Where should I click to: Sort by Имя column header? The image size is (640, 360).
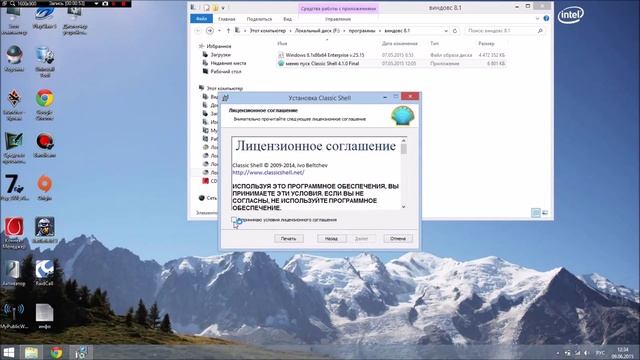(282, 43)
